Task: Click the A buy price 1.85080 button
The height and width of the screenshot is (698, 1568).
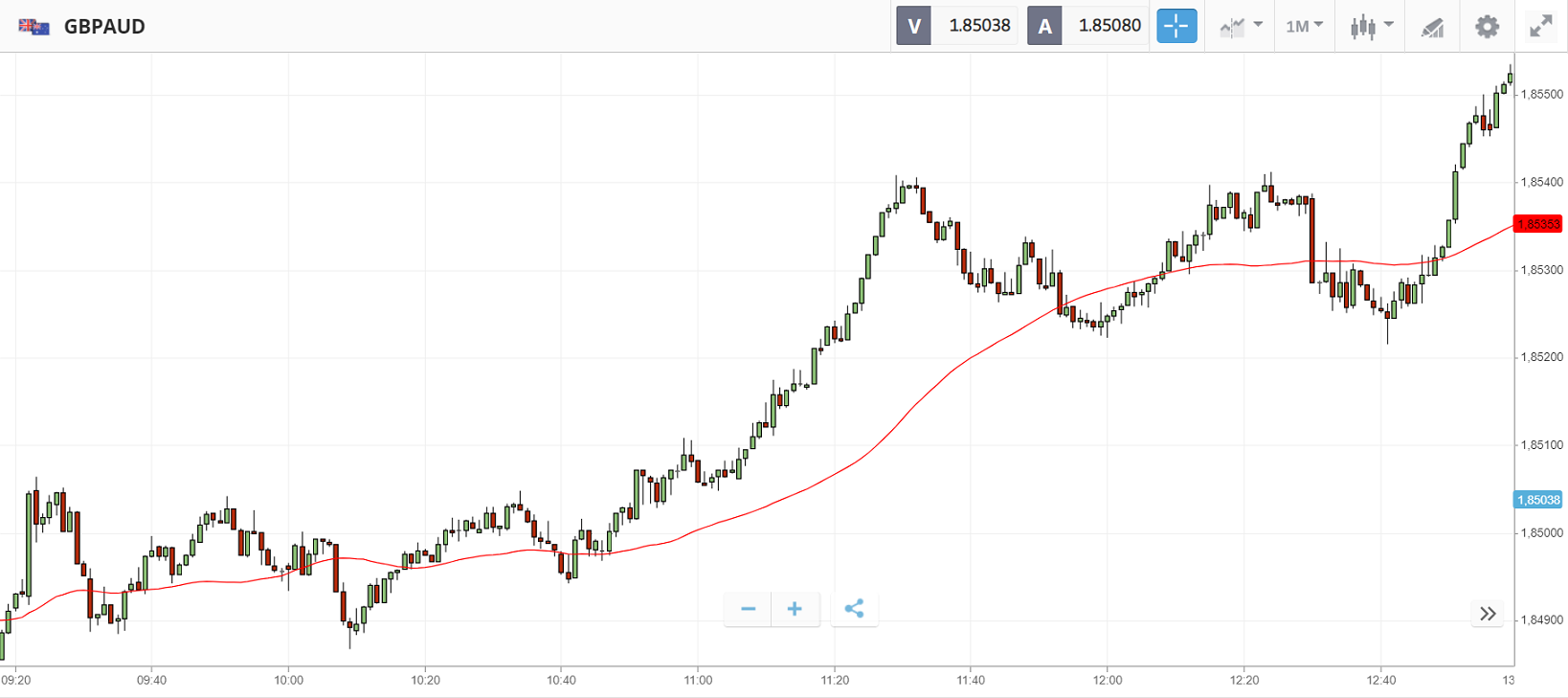Action: tap(1087, 26)
